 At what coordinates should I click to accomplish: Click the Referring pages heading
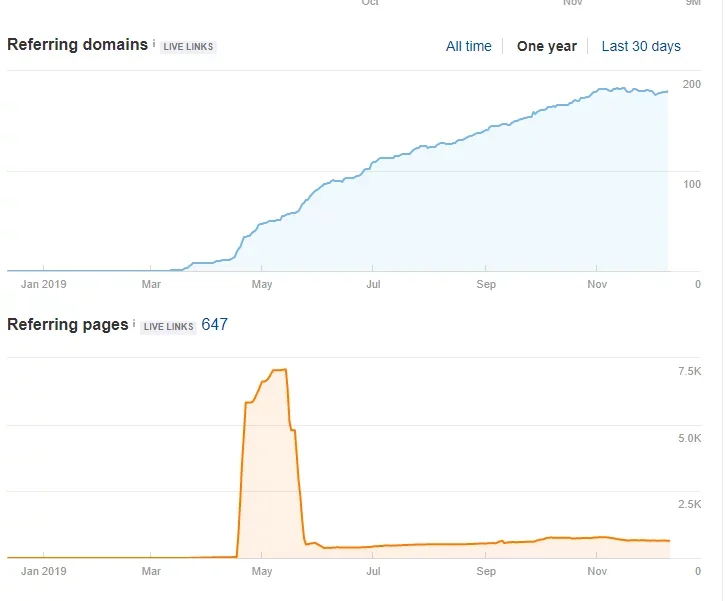(68, 325)
